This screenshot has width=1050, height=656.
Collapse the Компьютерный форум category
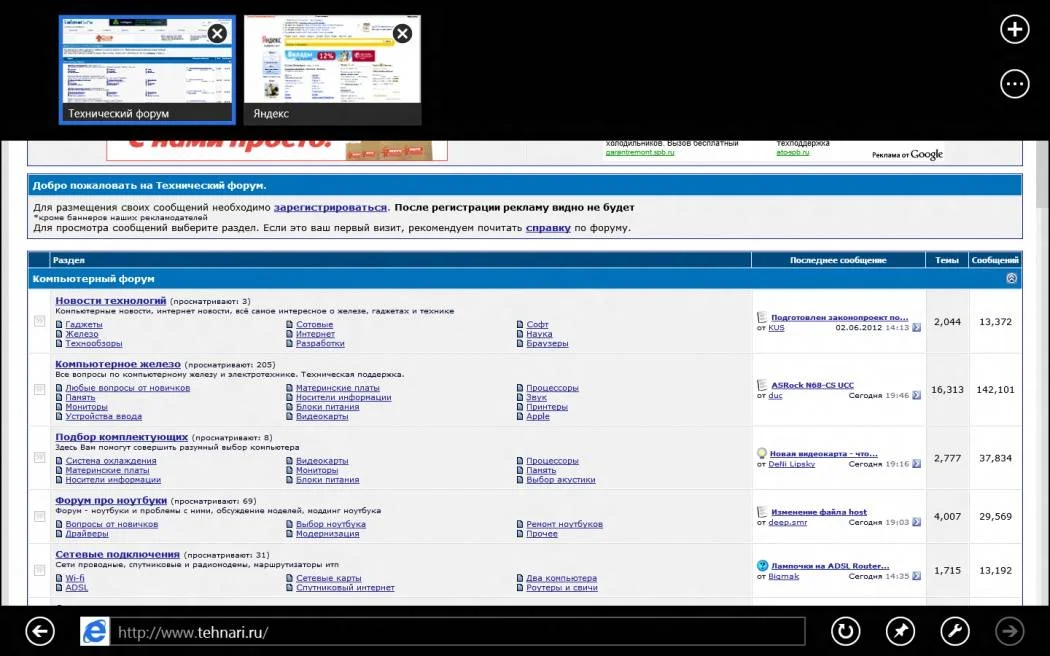tap(1011, 278)
